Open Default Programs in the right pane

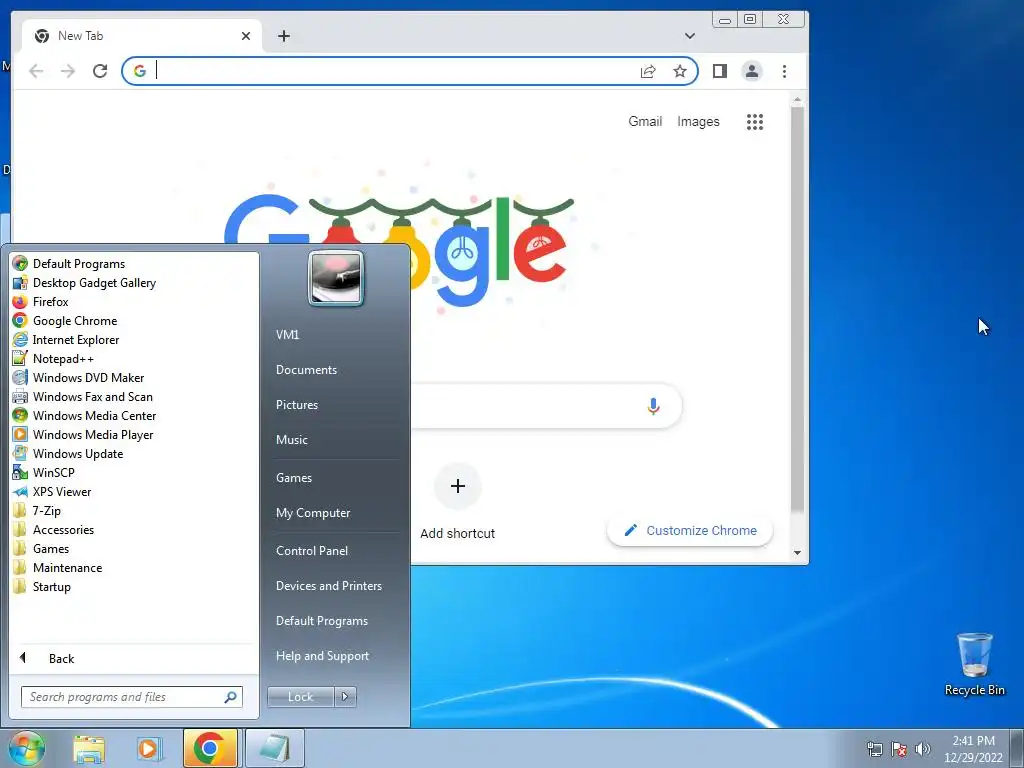(321, 621)
